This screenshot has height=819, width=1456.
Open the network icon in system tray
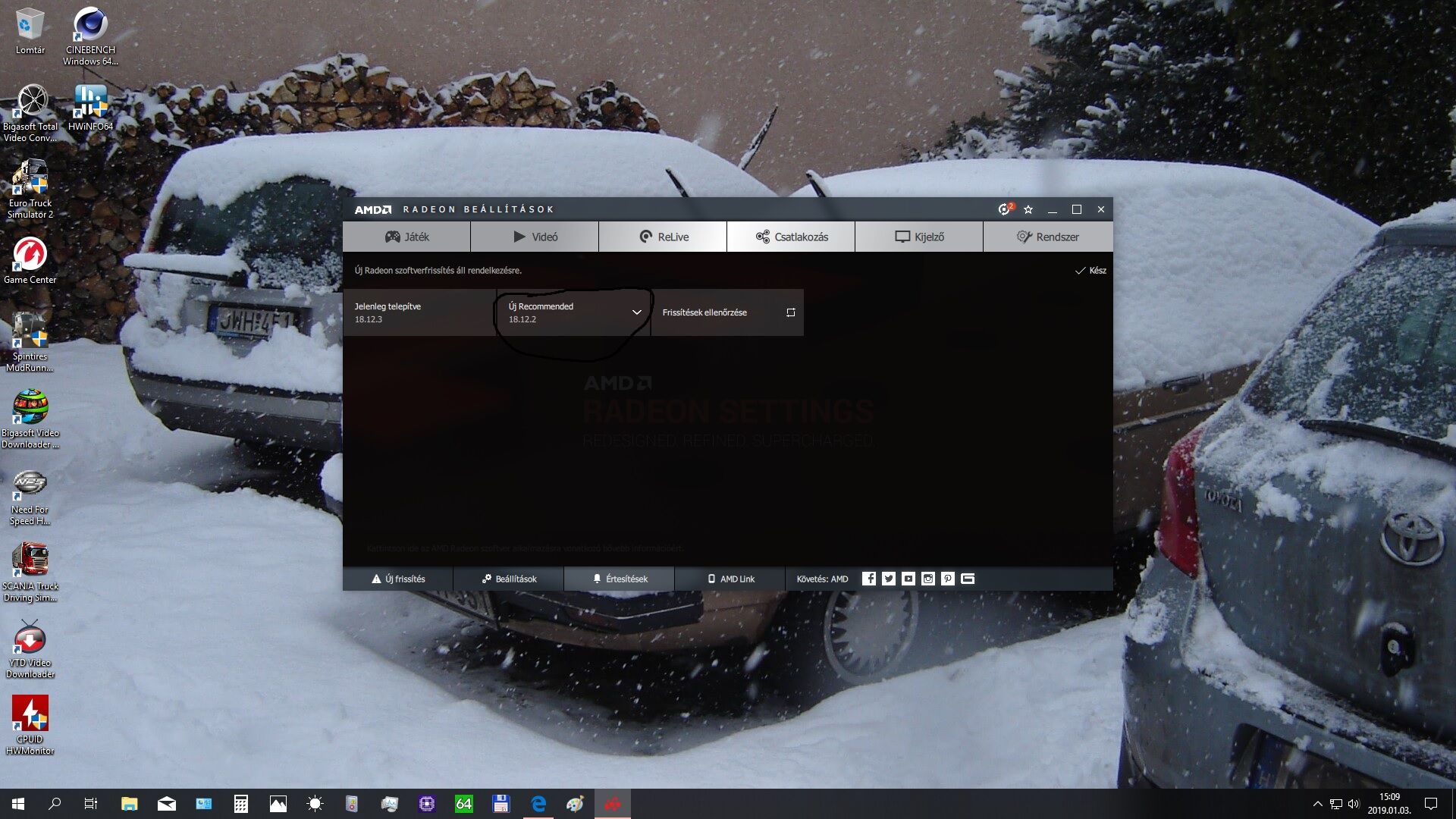[x=1336, y=804]
